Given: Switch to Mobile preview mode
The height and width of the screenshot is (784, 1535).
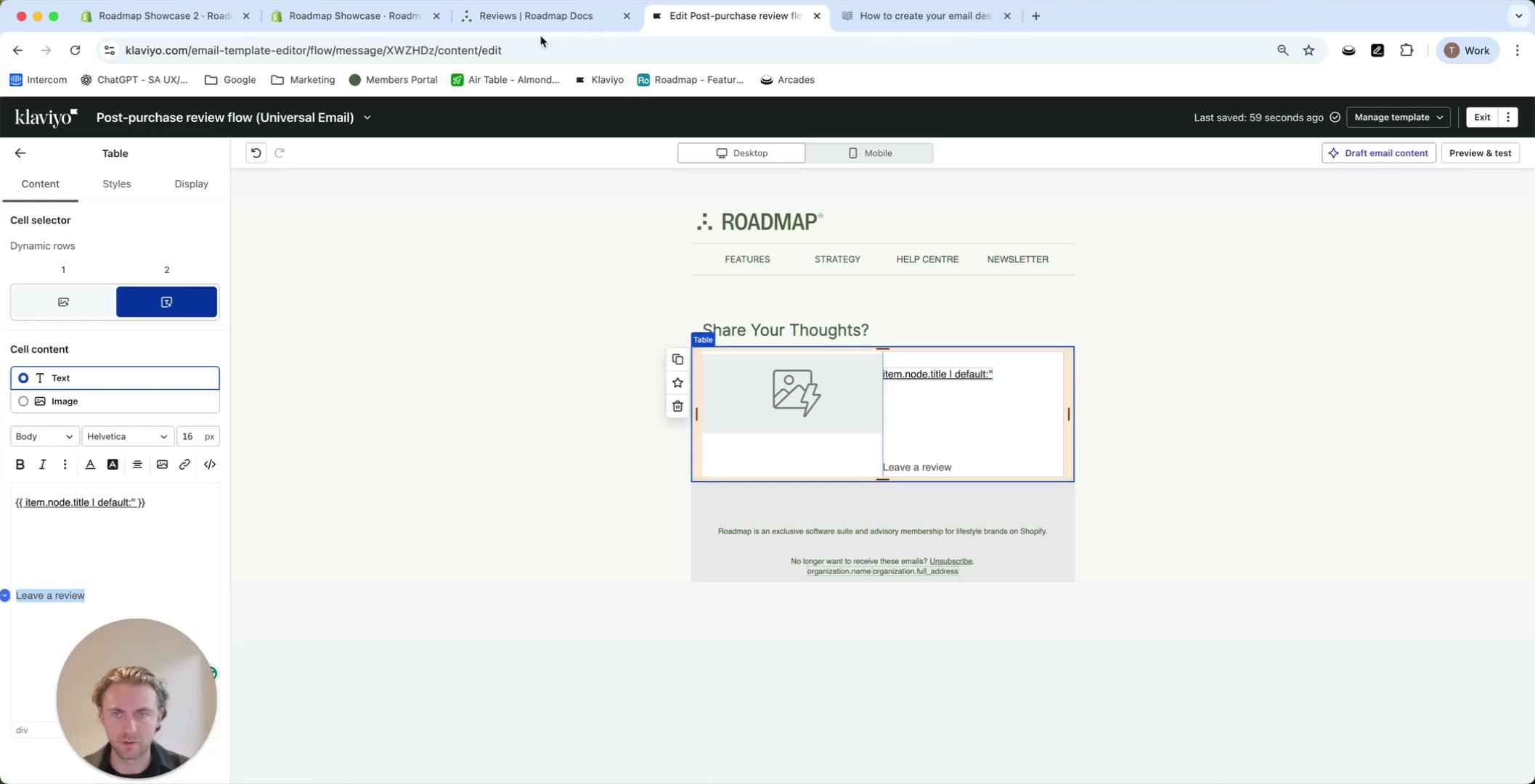Looking at the screenshot, I should 869,153.
